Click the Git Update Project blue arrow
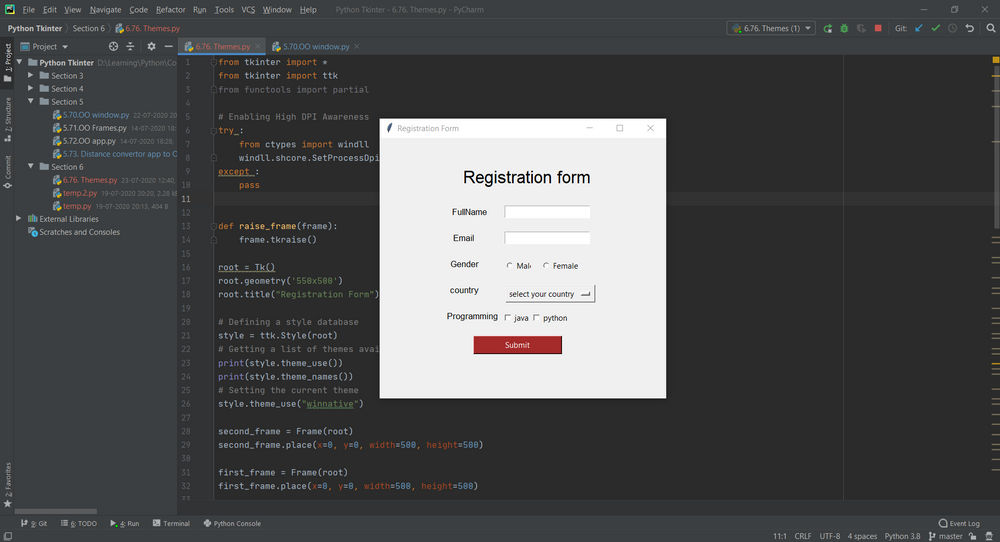Viewport: 1000px width, 542px height. pos(919,28)
